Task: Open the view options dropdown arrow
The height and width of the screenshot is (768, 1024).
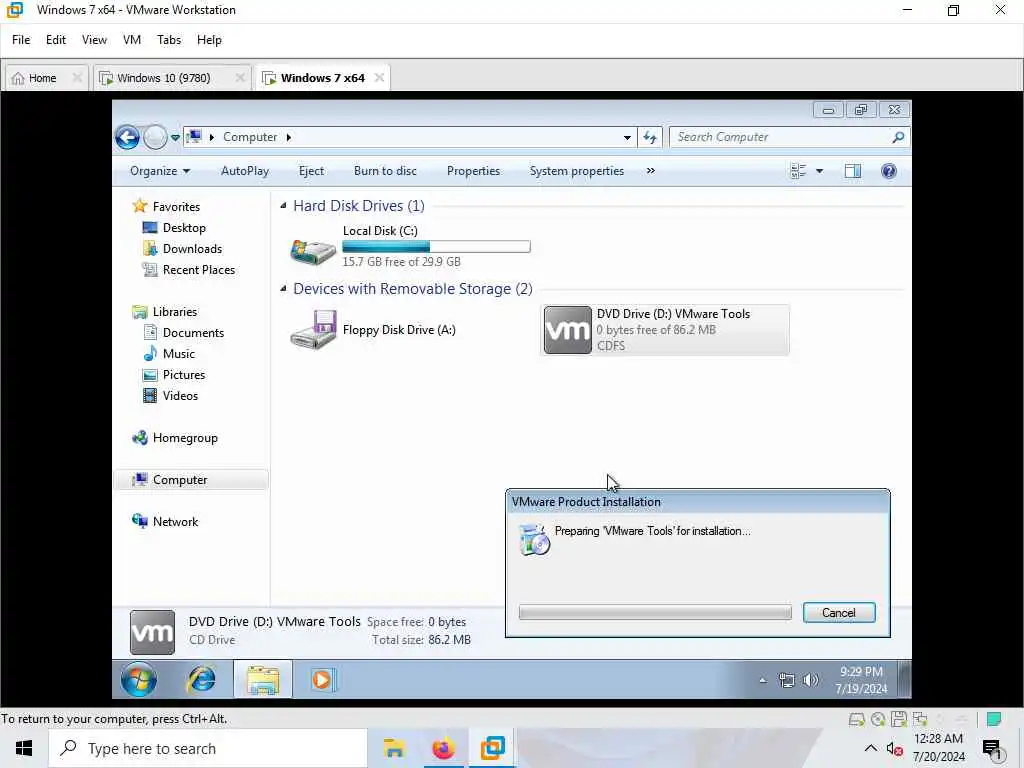Action: click(820, 171)
